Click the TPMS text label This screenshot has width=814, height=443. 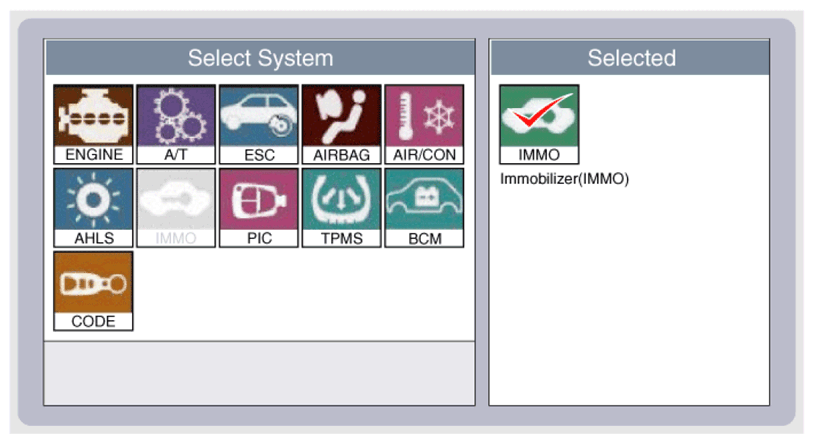pos(342,238)
